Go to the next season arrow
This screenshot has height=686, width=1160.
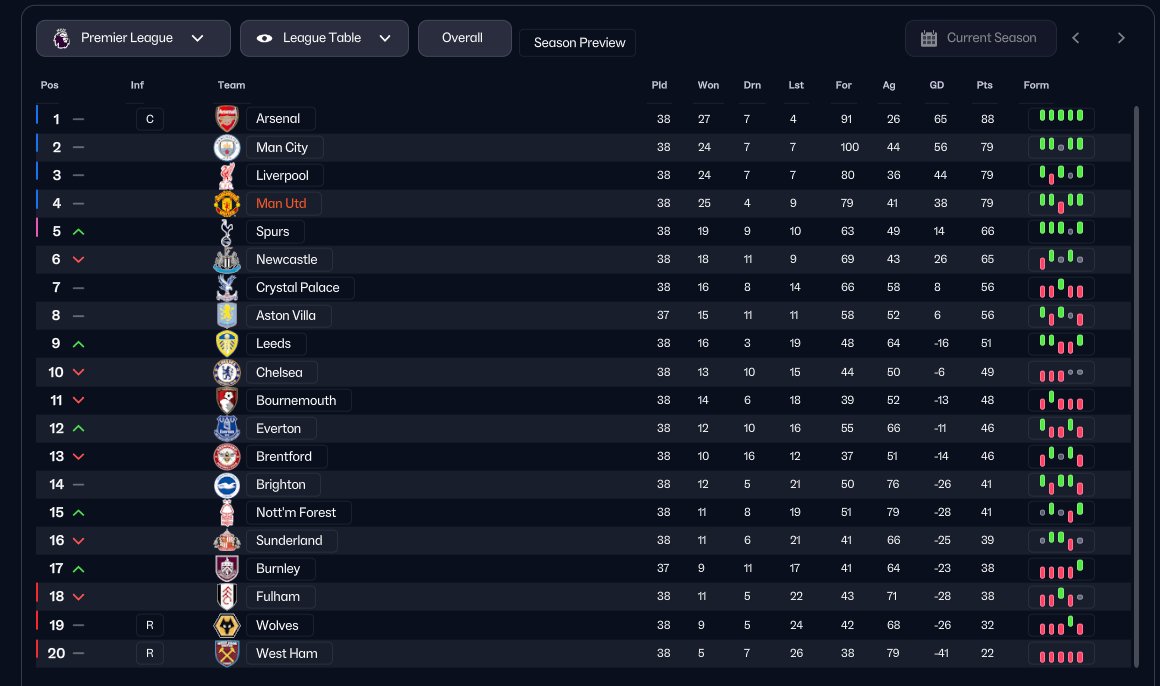(1121, 38)
